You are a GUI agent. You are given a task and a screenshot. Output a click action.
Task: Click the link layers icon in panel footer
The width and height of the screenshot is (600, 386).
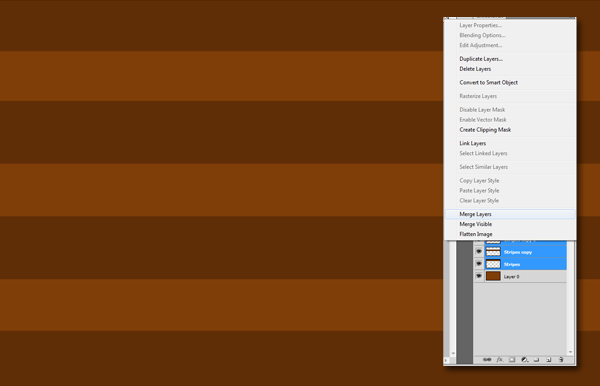click(487, 360)
